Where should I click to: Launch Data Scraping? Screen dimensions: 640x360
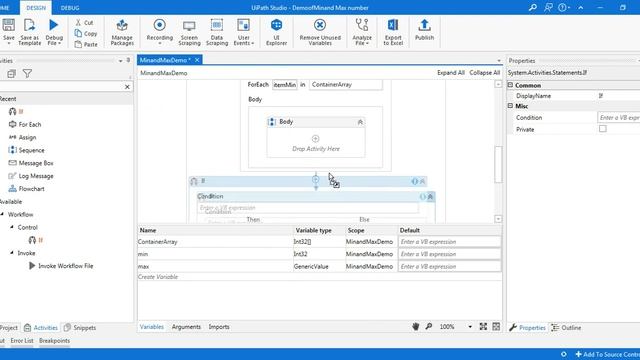(217, 32)
